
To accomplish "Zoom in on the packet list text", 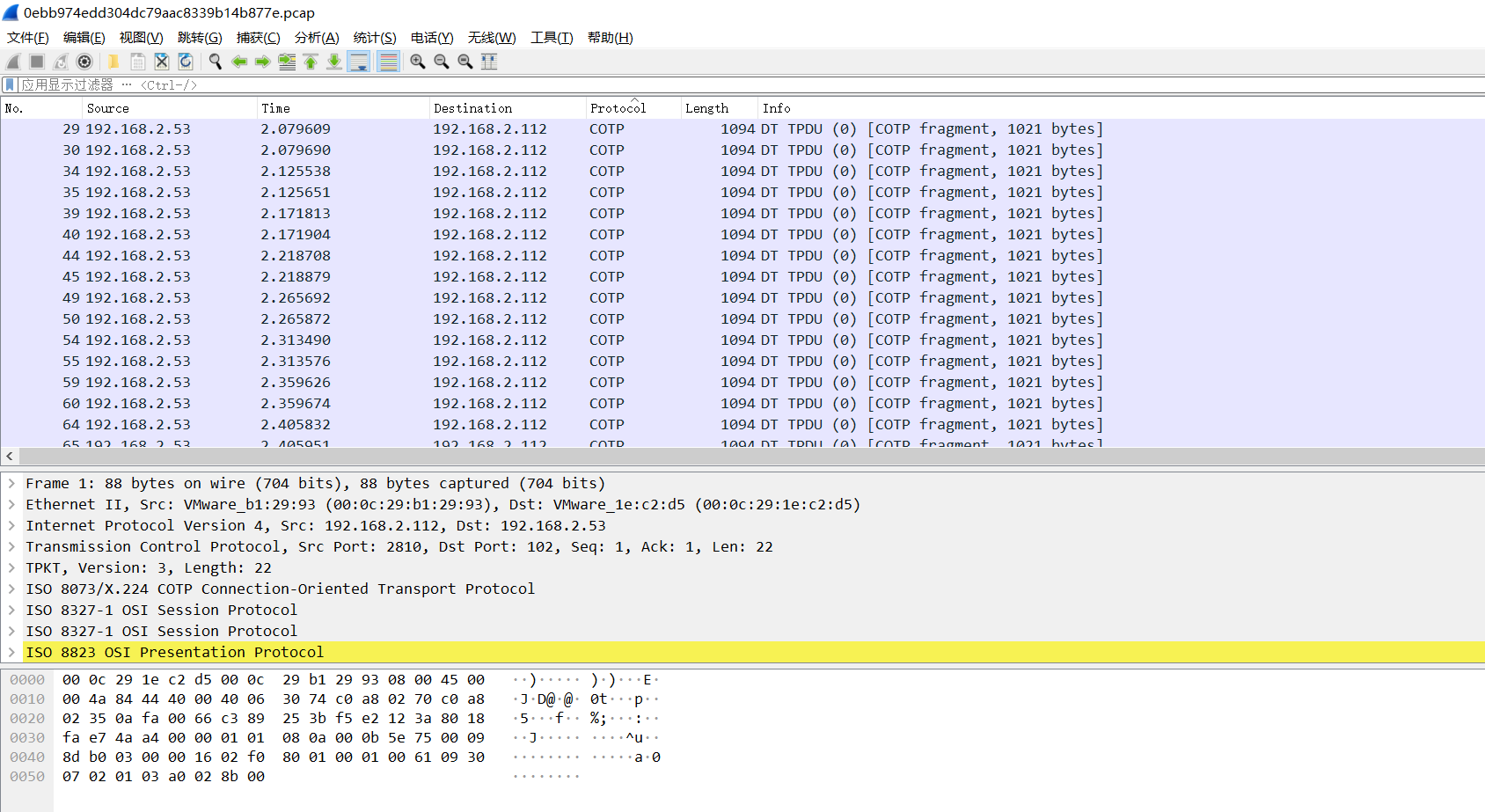I will click(x=417, y=62).
